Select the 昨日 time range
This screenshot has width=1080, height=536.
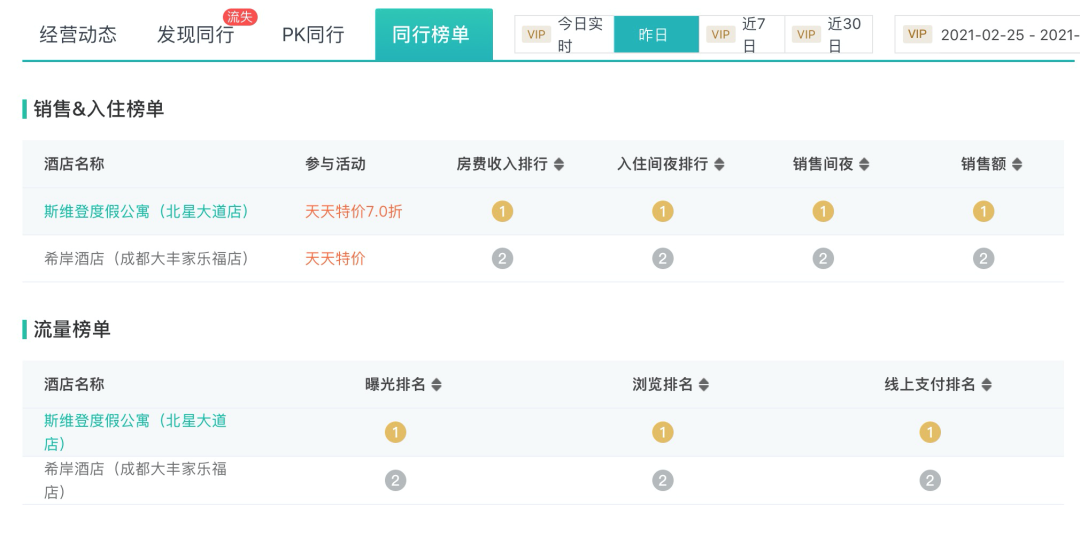tap(654, 35)
